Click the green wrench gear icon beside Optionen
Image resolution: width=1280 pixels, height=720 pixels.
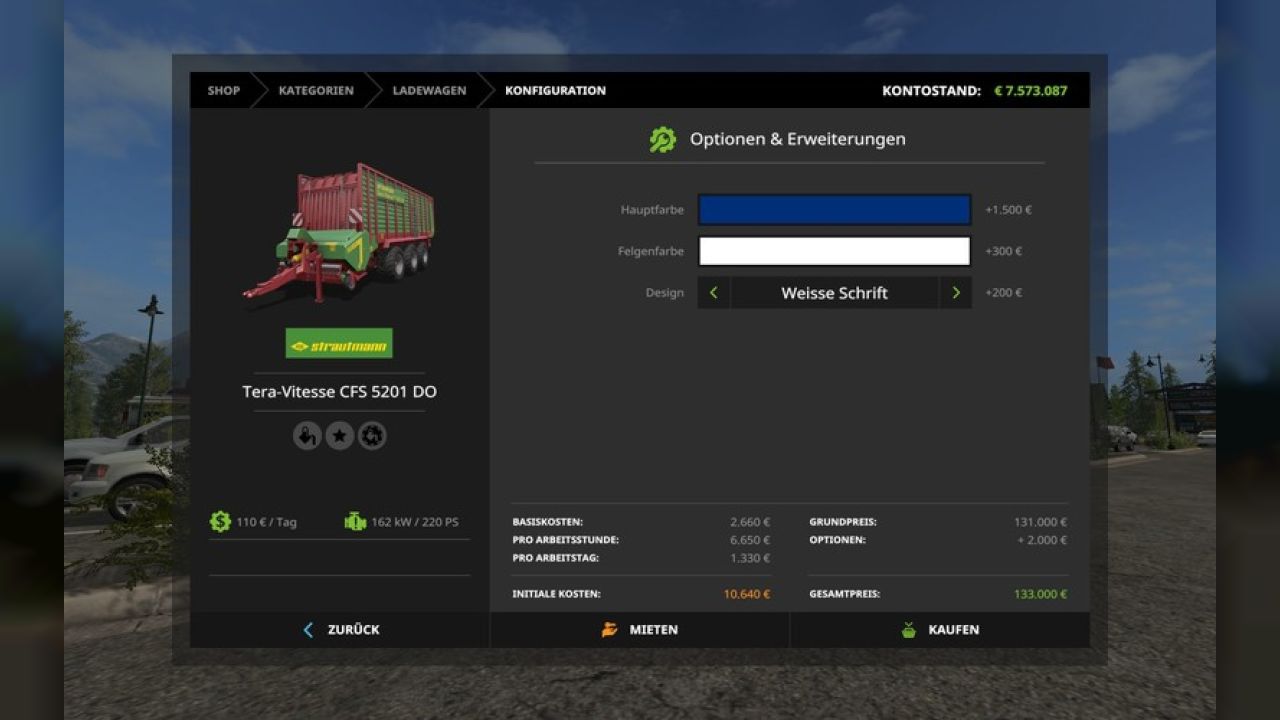coord(662,140)
